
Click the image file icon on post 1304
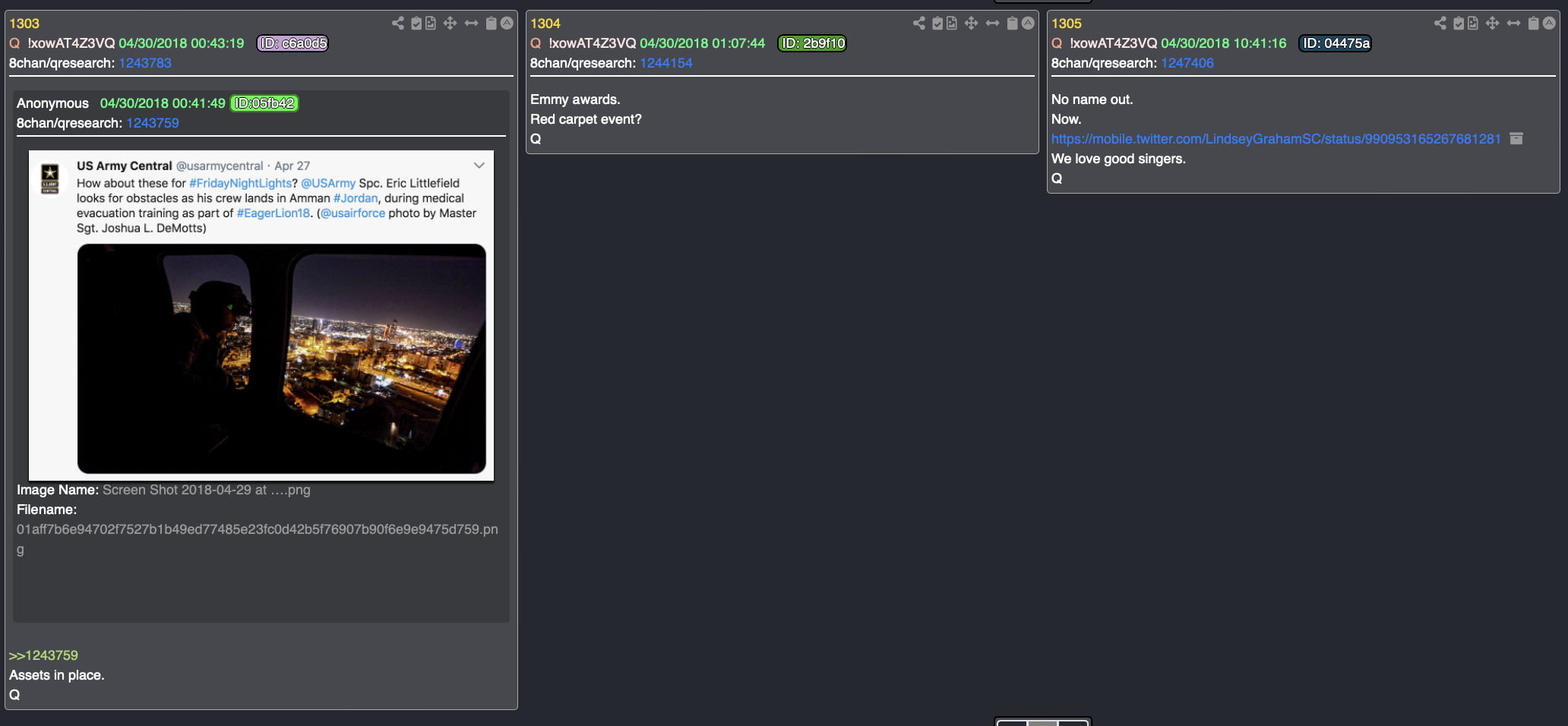pos(952,24)
